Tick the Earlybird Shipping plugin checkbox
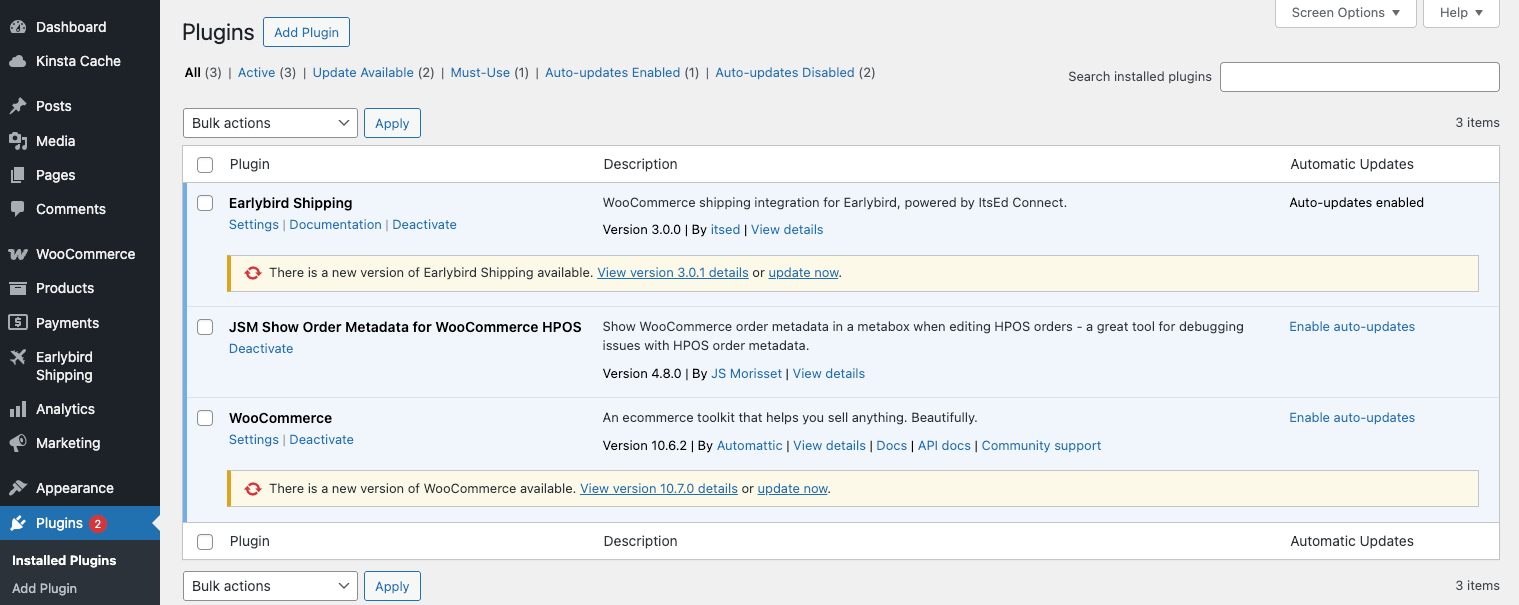Viewport: 1519px width, 605px height. 205,203
